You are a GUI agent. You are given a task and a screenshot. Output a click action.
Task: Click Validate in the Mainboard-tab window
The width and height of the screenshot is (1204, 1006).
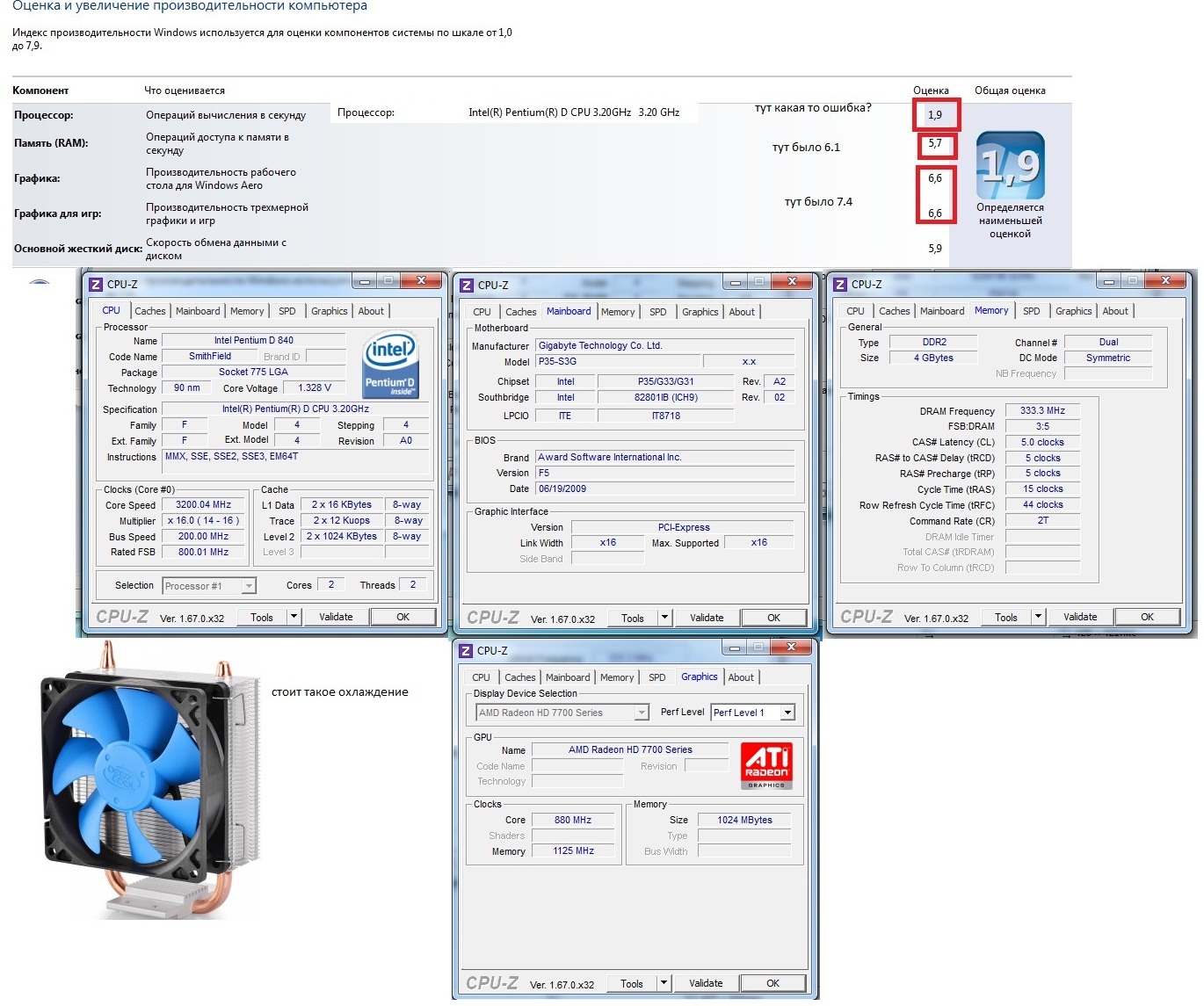point(707,619)
